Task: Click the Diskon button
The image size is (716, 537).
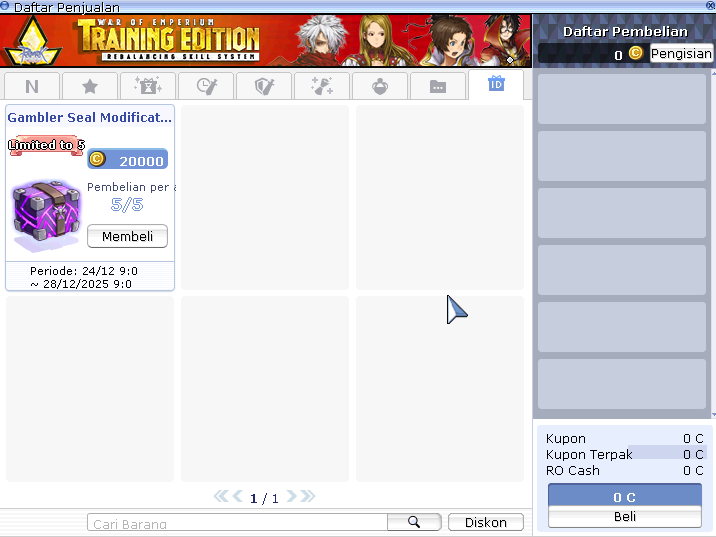Action: click(485, 522)
